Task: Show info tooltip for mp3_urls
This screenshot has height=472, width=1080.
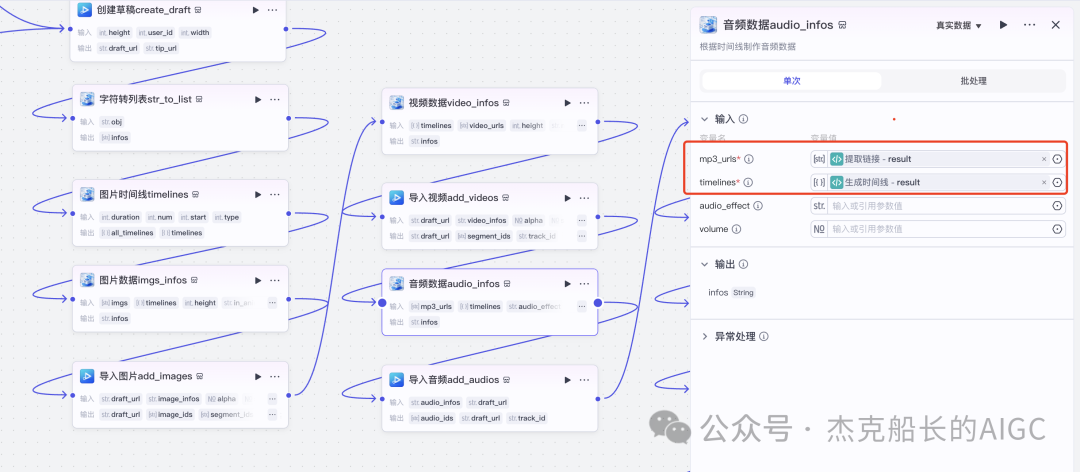Action: point(749,159)
